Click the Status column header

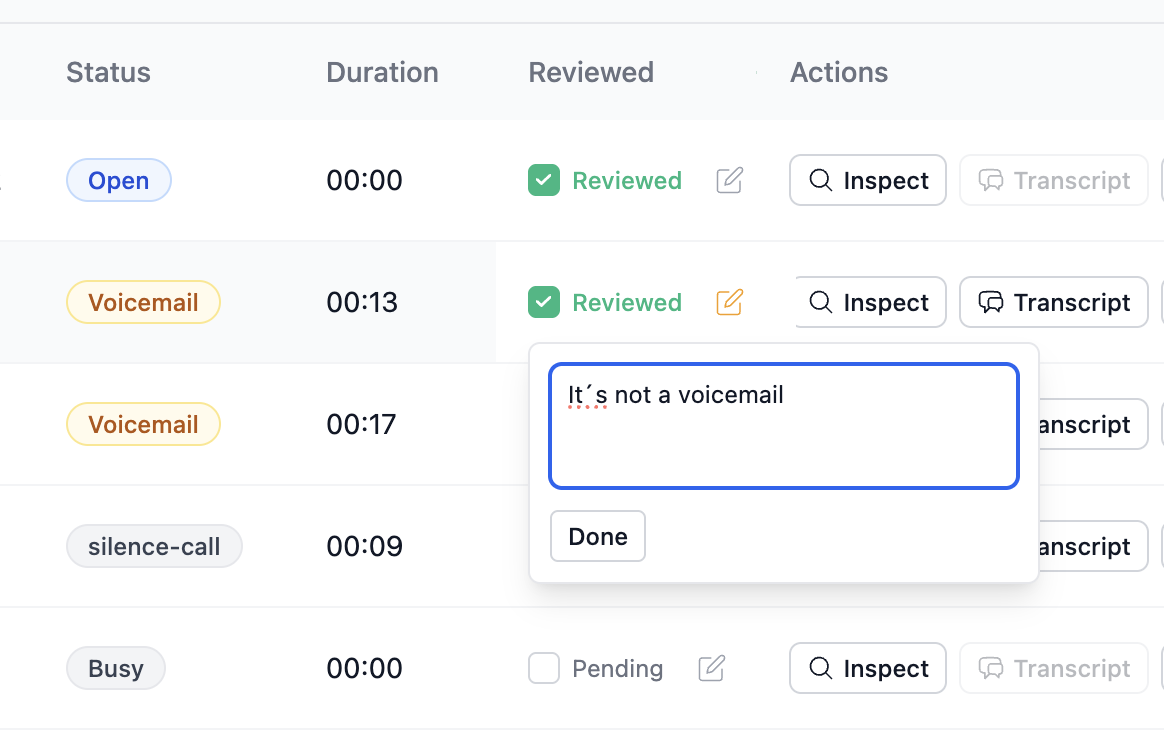(108, 73)
